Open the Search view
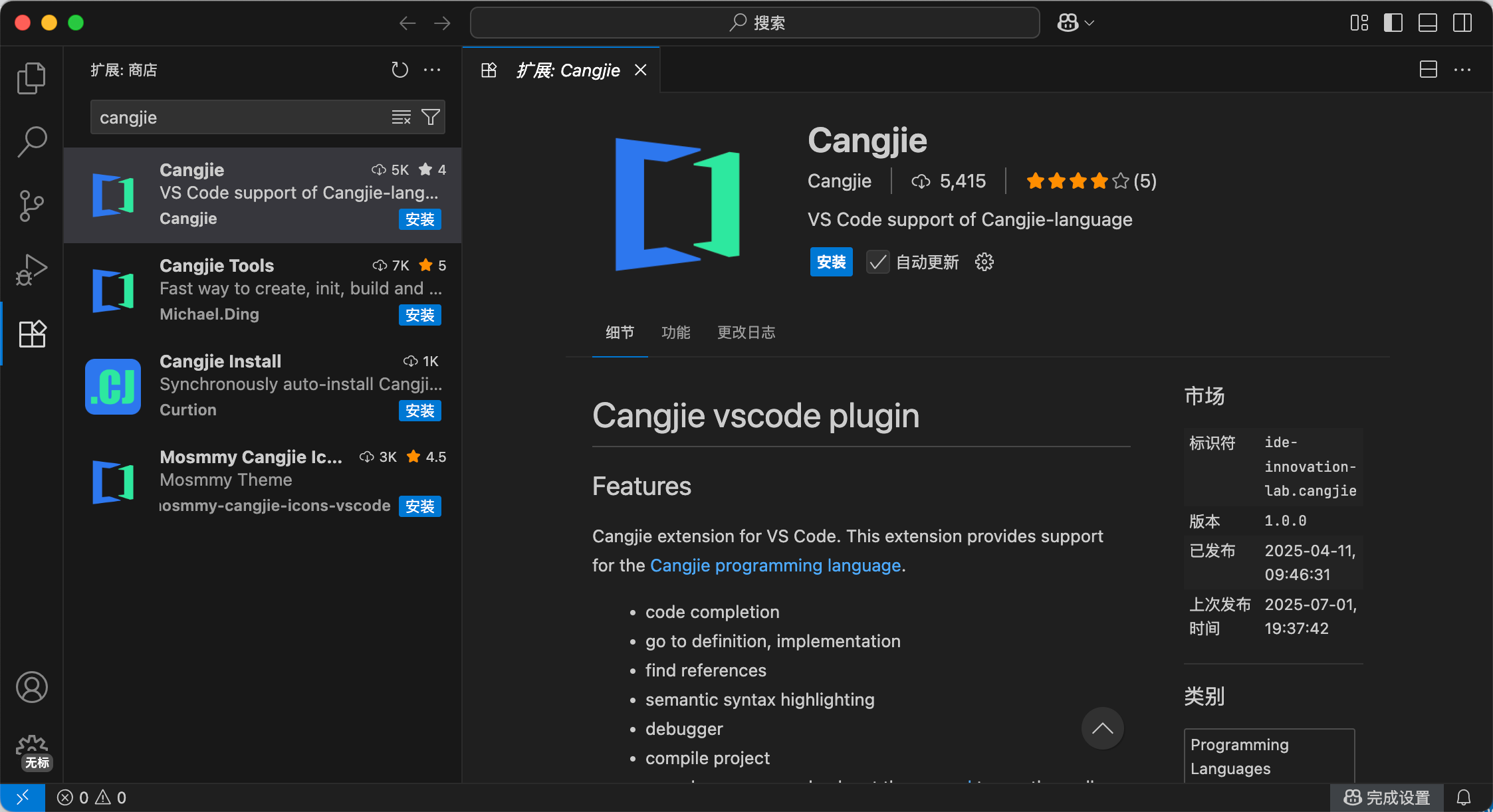 pyautogui.click(x=31, y=142)
